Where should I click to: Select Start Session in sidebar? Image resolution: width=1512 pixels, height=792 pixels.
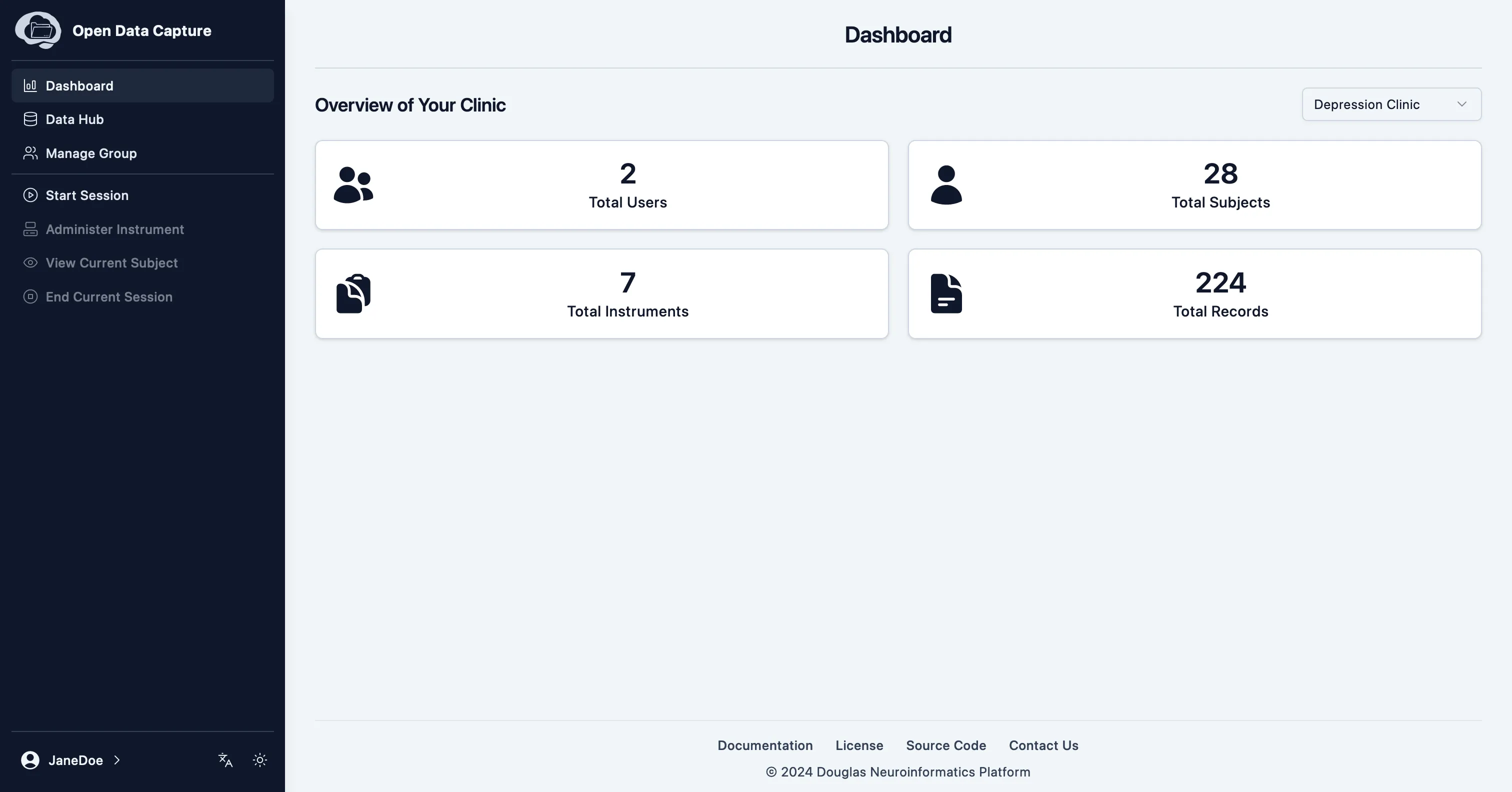[x=142, y=195]
